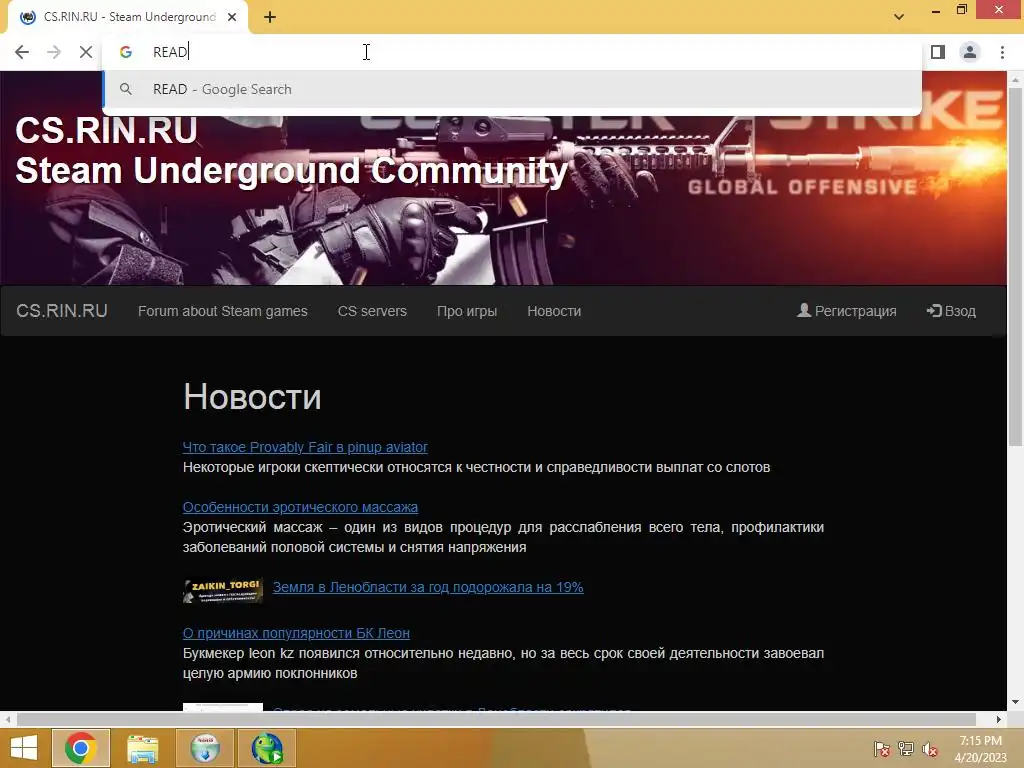Open the Chrome profile avatar
The image size is (1024, 768).
pyautogui.click(x=970, y=52)
